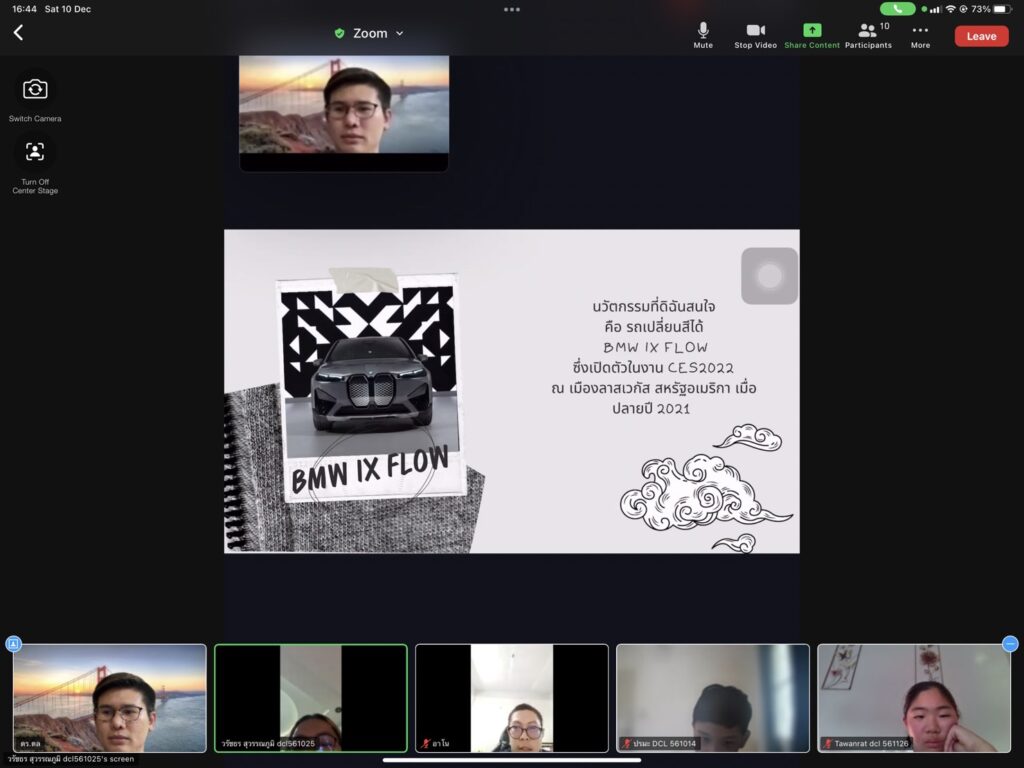The image size is (1024, 768).
Task: Mute the microphone
Action: pos(703,35)
